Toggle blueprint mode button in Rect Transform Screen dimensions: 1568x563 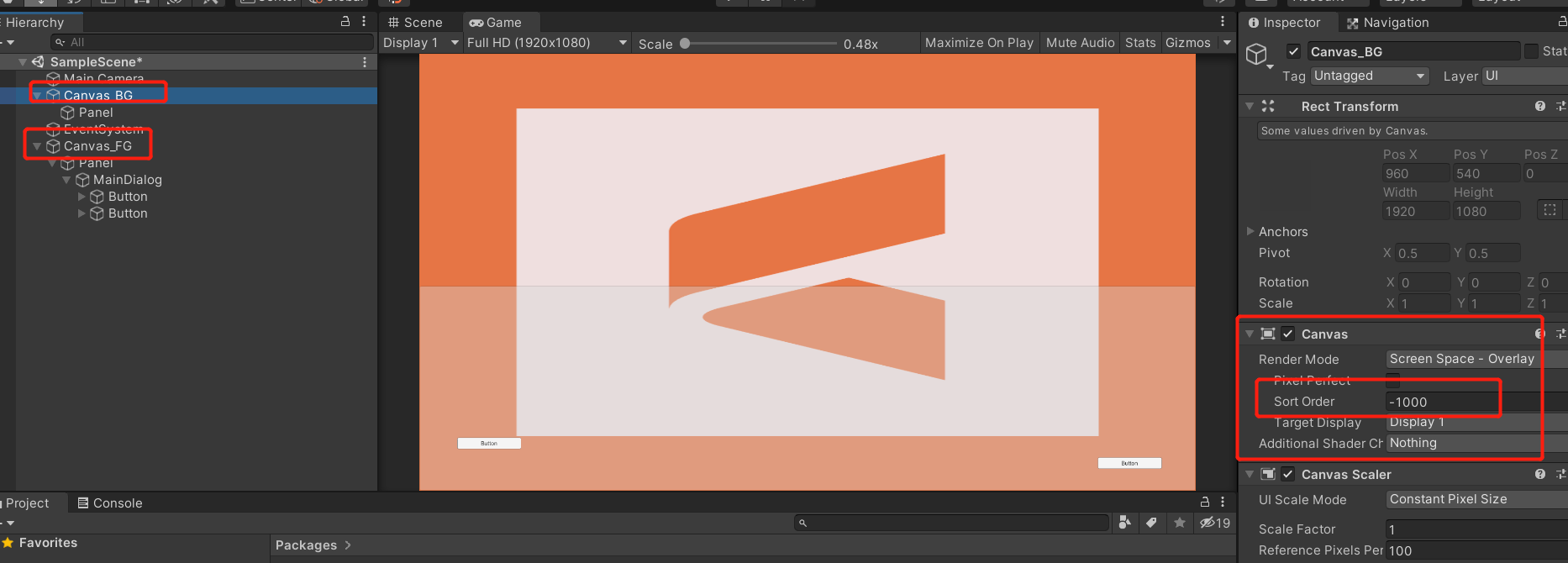coord(1550,210)
